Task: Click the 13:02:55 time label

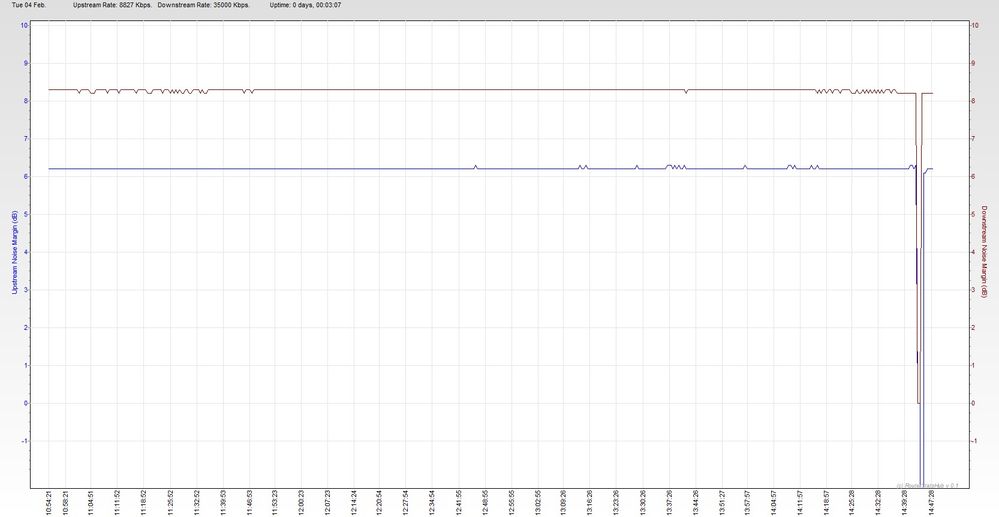Action: click(x=538, y=503)
